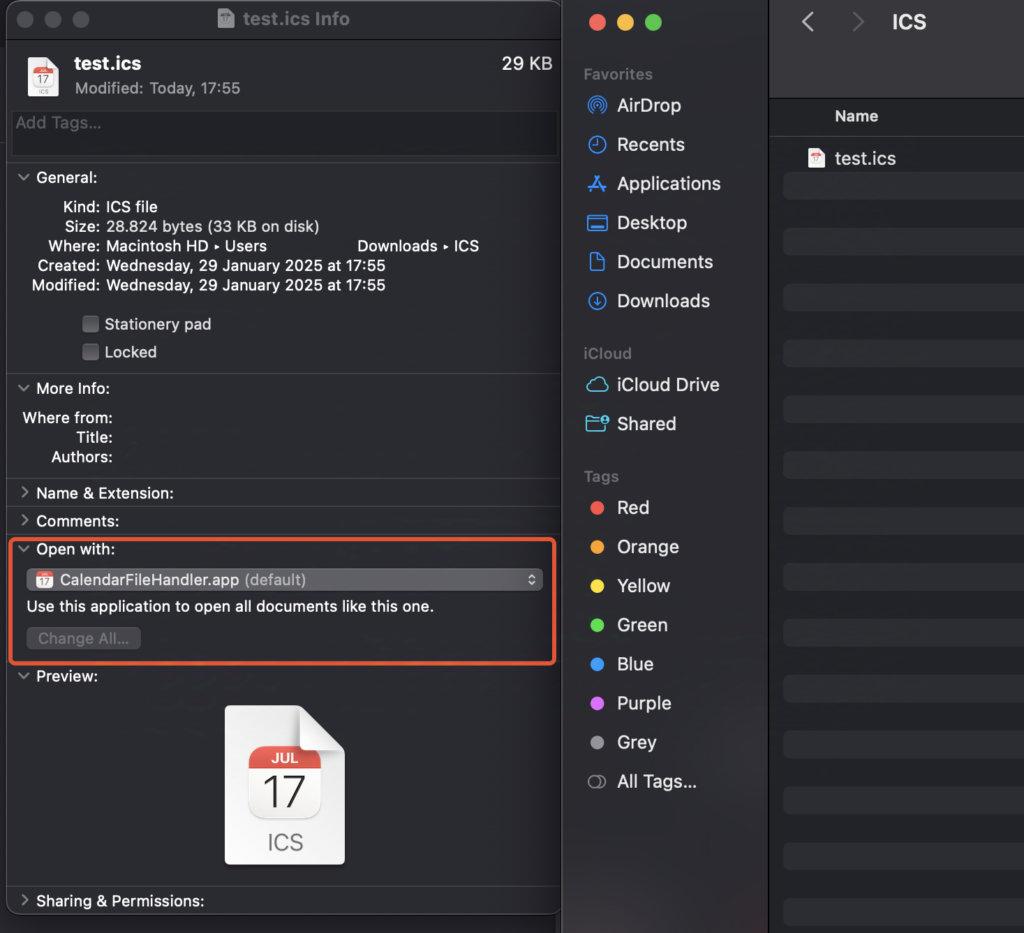This screenshot has height=933, width=1024.
Task: Click the Finder back arrow
Action: tap(808, 22)
